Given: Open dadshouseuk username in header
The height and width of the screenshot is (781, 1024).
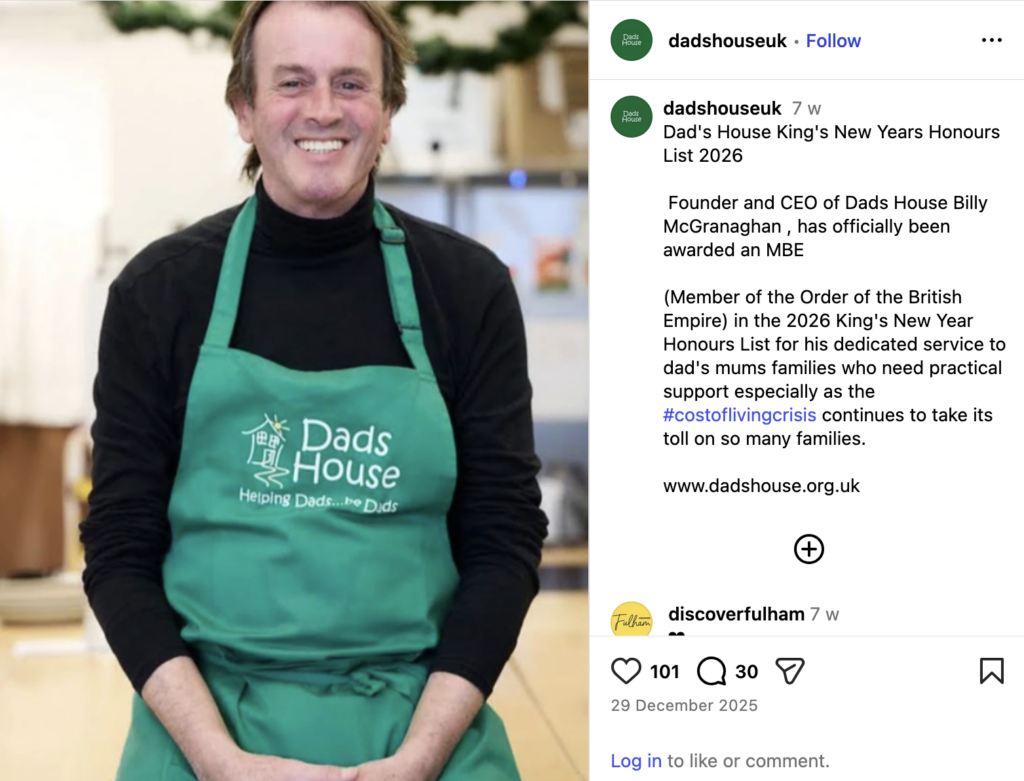Looking at the screenshot, I should 728,41.
